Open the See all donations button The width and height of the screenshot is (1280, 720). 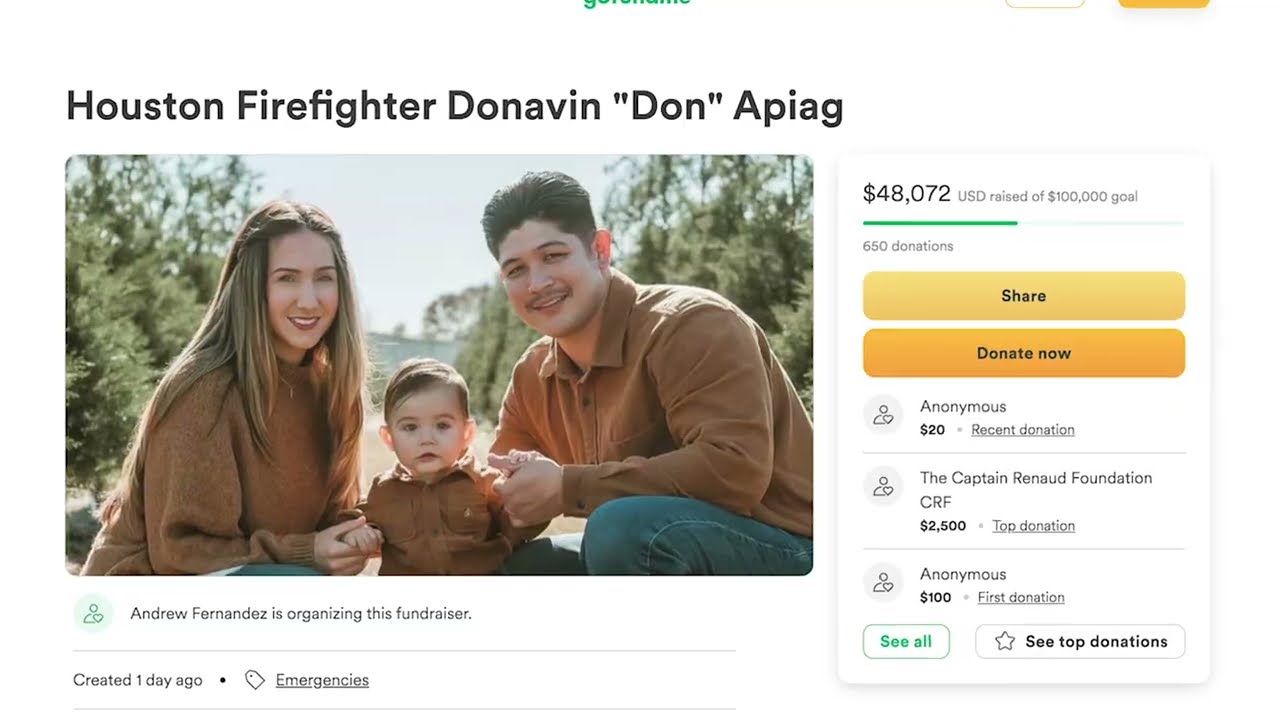click(906, 642)
